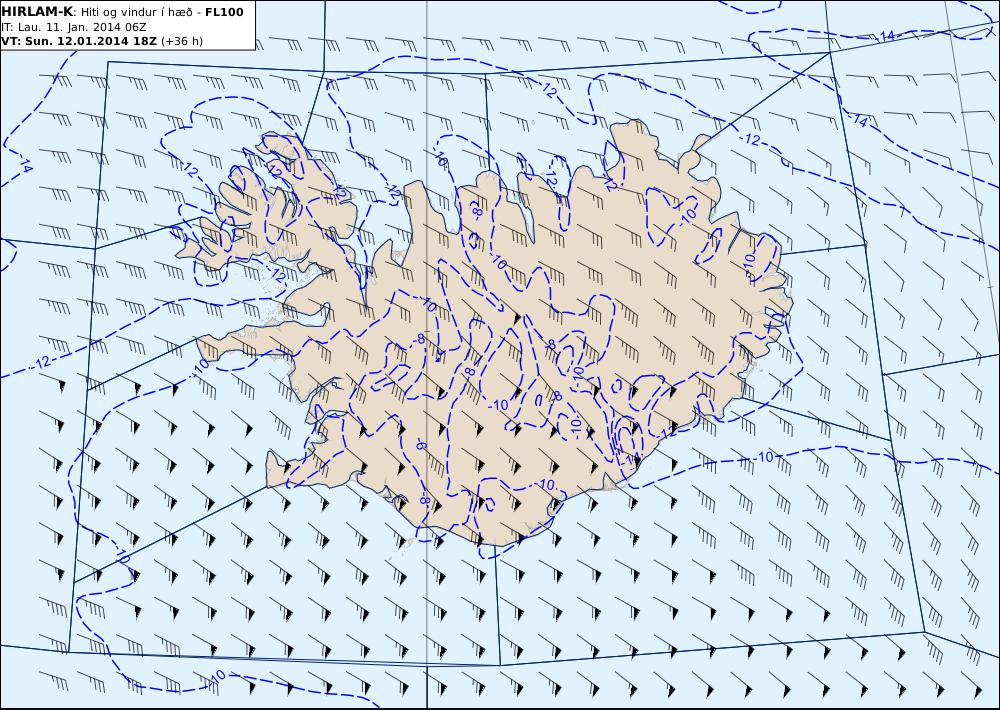Select the 'IT: Lau. 11. Jan. 2014 06Z' line
1000x710 pixels.
74,27
